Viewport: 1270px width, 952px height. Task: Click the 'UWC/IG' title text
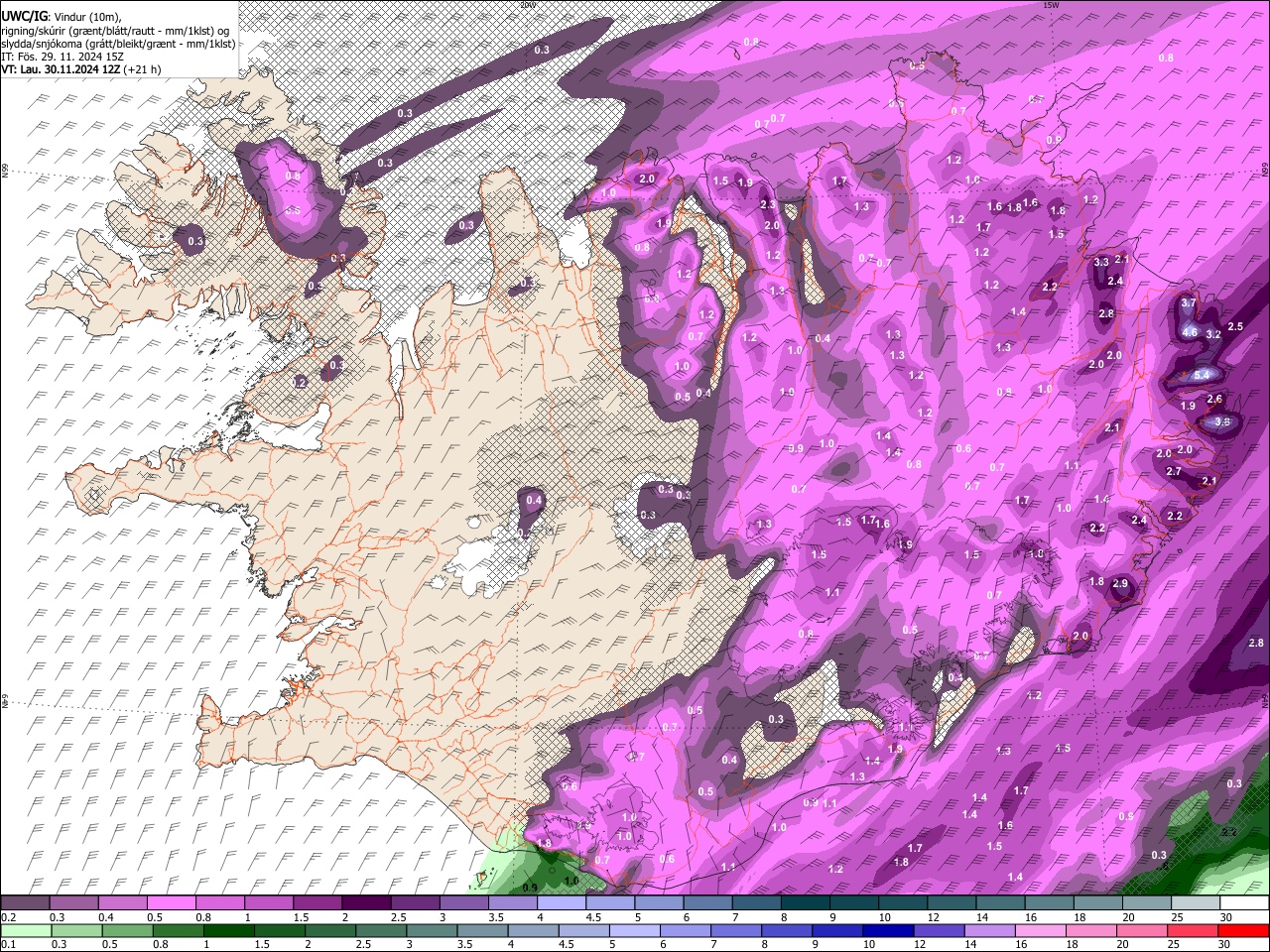click(x=24, y=16)
